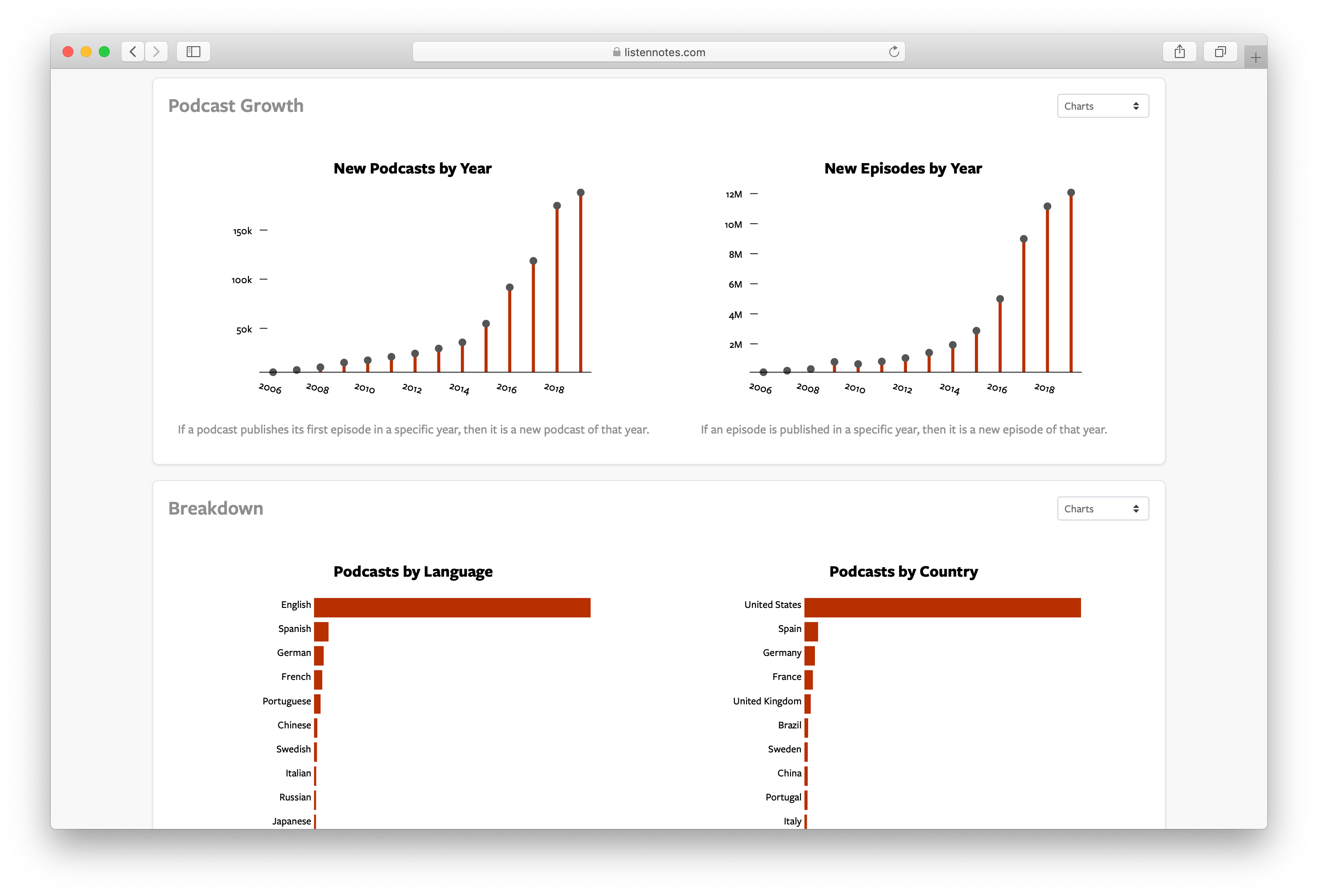Open the Share menu icon
Image resolution: width=1318 pixels, height=896 pixels.
pyautogui.click(x=1180, y=52)
